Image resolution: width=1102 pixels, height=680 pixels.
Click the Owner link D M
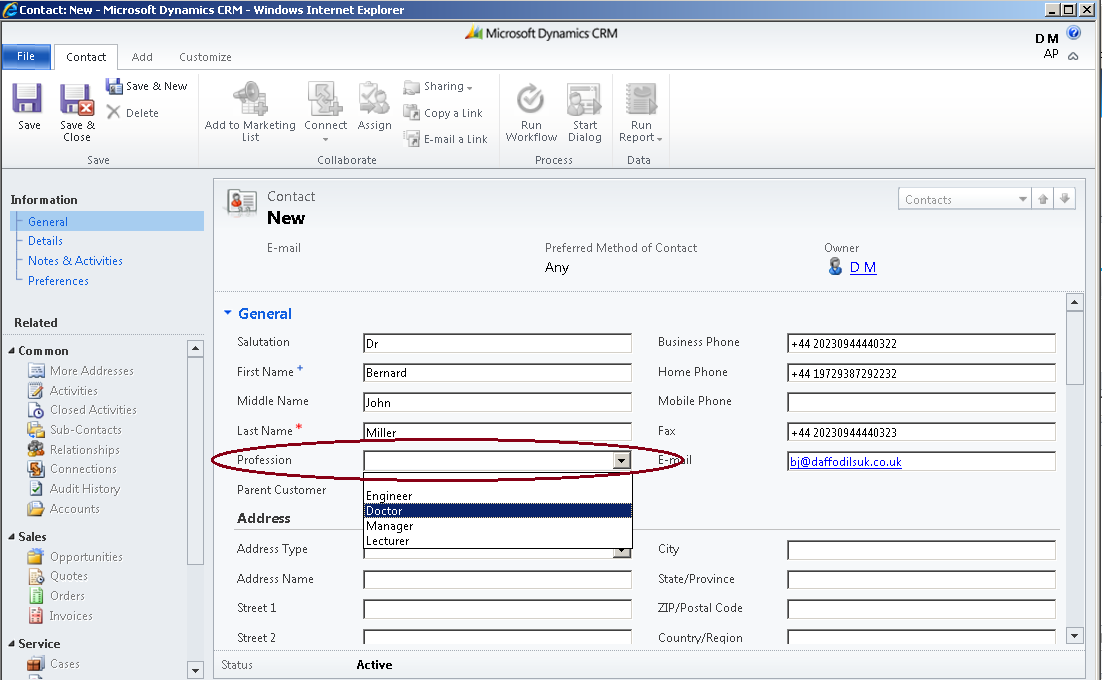coord(863,267)
